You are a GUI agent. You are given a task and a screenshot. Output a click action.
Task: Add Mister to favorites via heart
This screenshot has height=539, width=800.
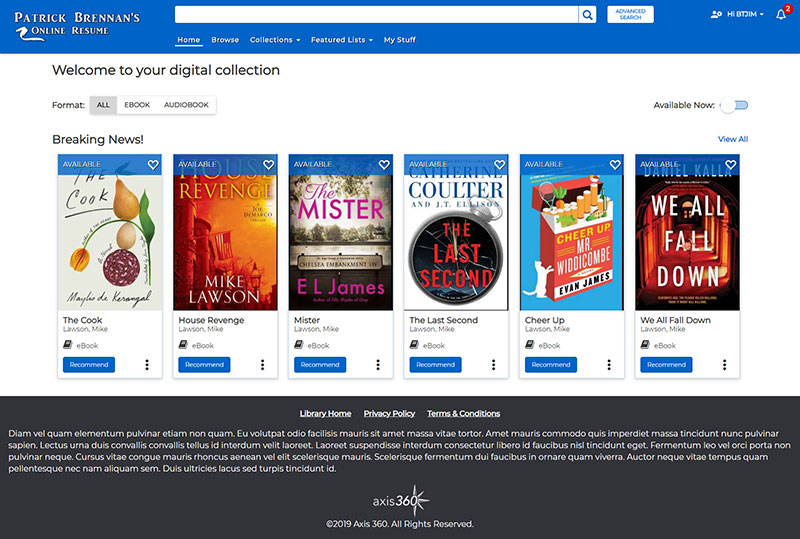(x=384, y=165)
